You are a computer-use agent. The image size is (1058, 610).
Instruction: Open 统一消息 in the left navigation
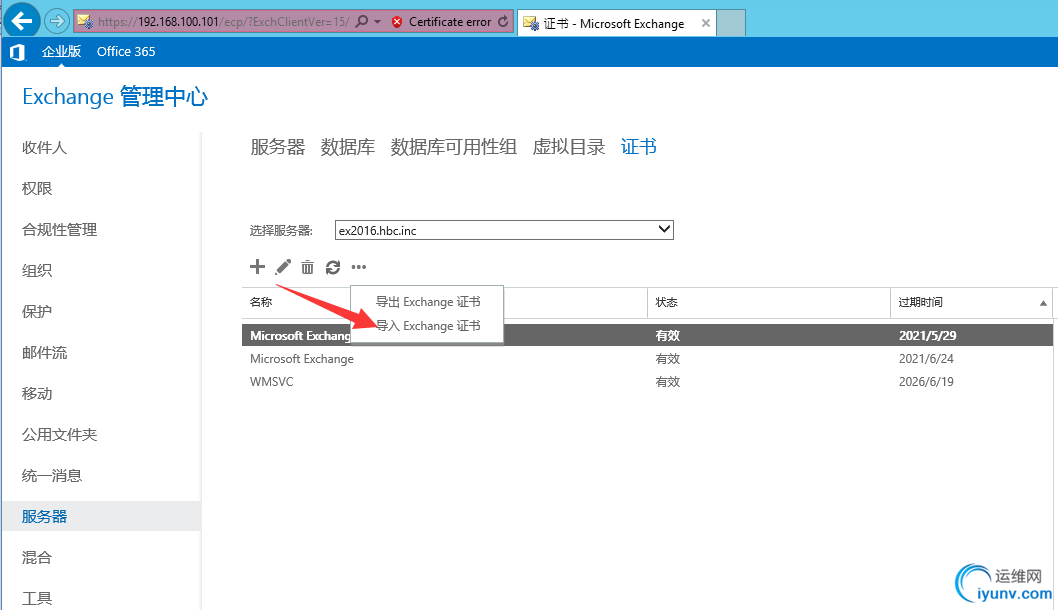pyautogui.click(x=52, y=476)
